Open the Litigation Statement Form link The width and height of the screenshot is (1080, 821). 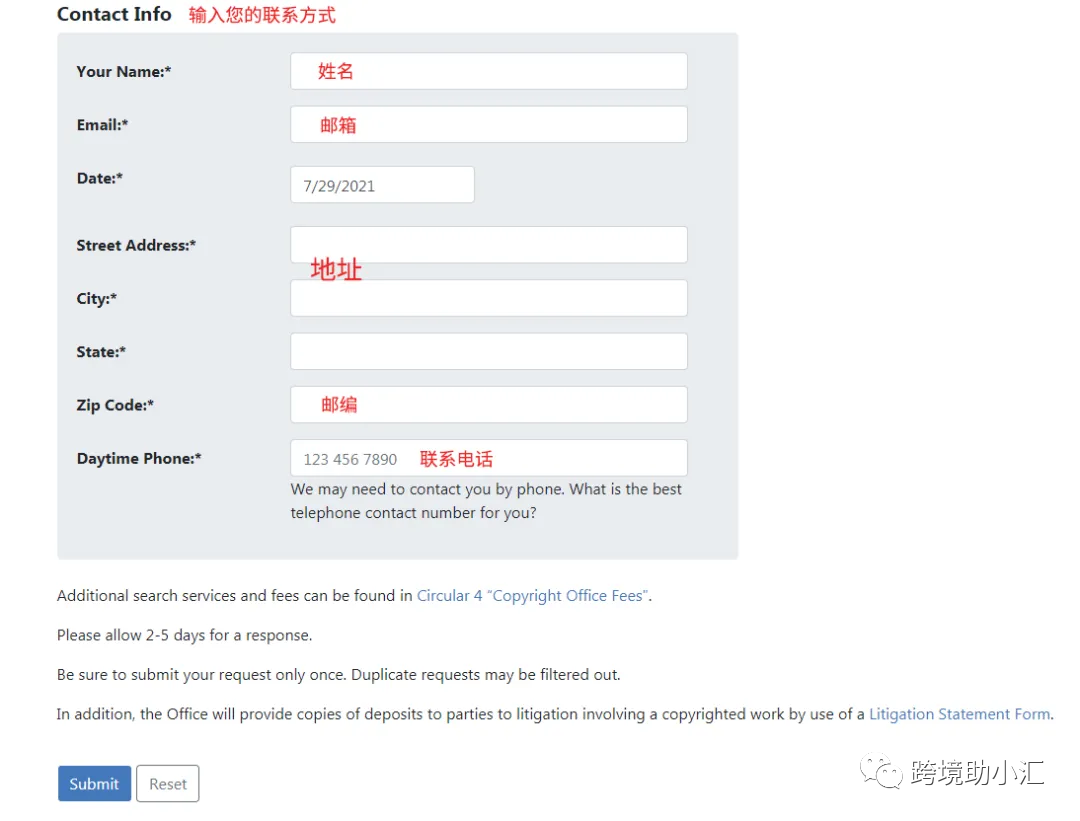(960, 714)
